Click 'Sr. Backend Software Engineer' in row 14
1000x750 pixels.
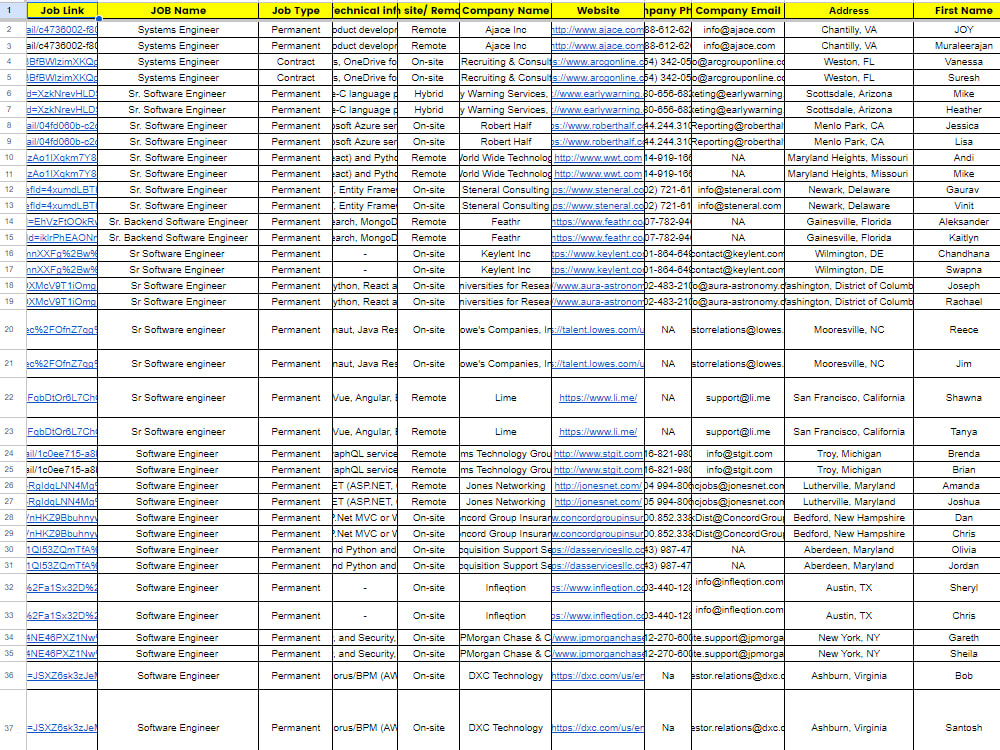click(x=178, y=222)
